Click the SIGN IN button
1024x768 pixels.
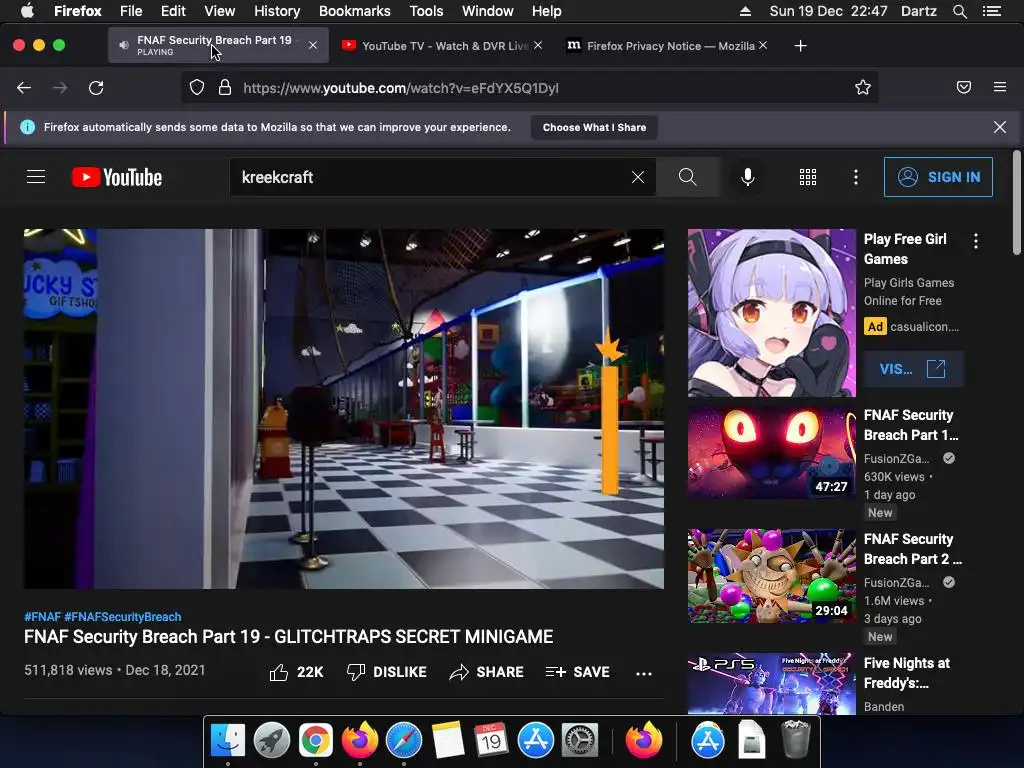click(938, 177)
